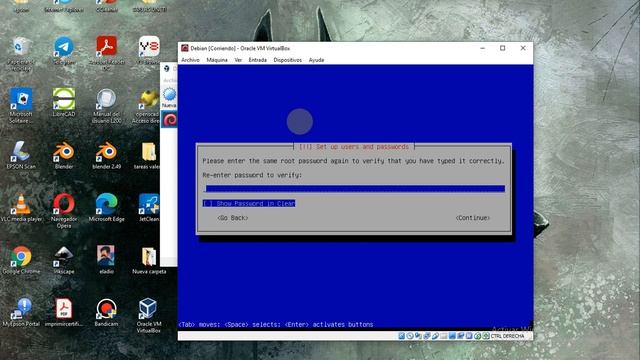Select the eladio desktop icon
Screen dimensions: 640x360
point(106,260)
